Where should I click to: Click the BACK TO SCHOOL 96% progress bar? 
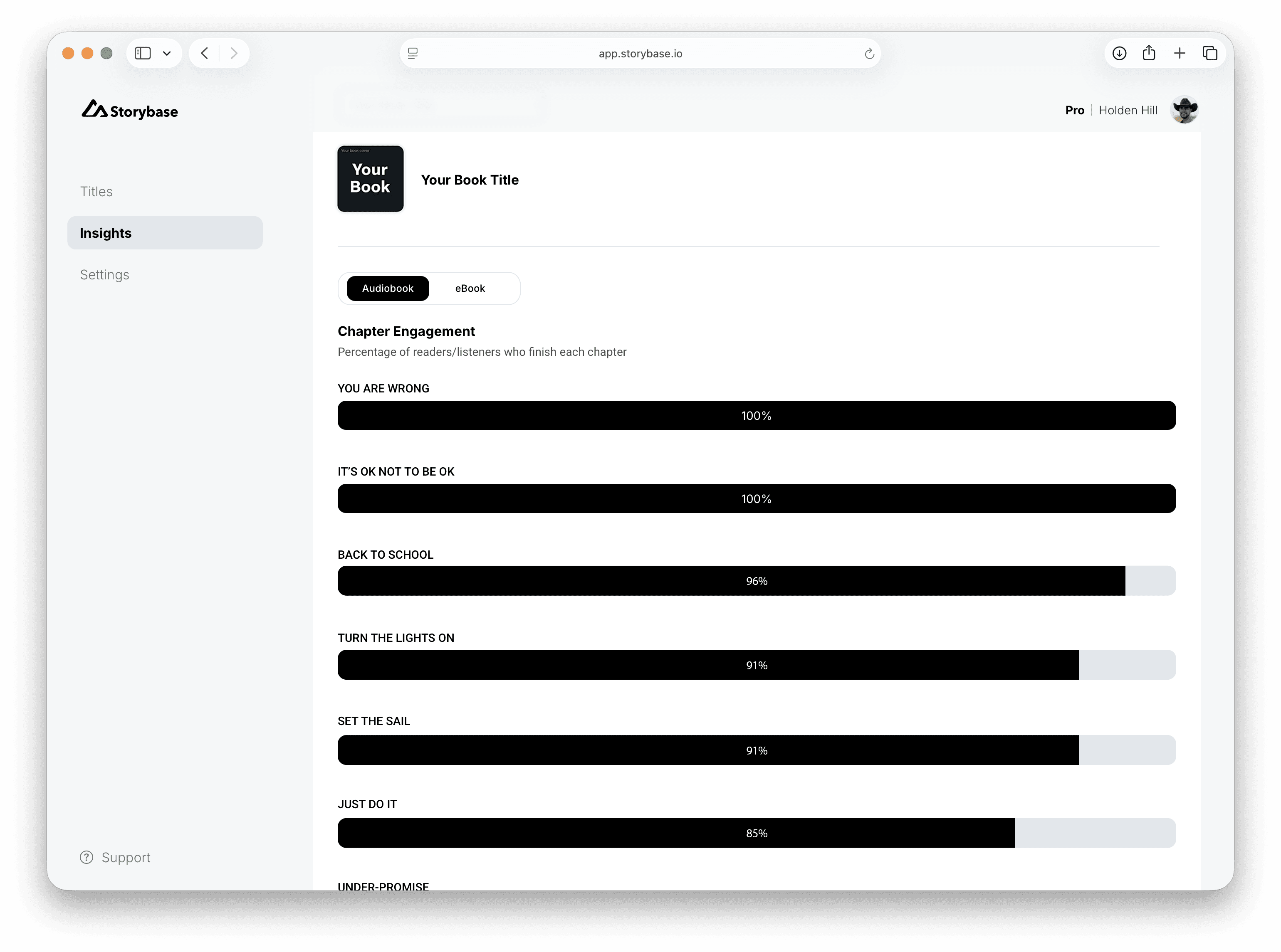756,581
